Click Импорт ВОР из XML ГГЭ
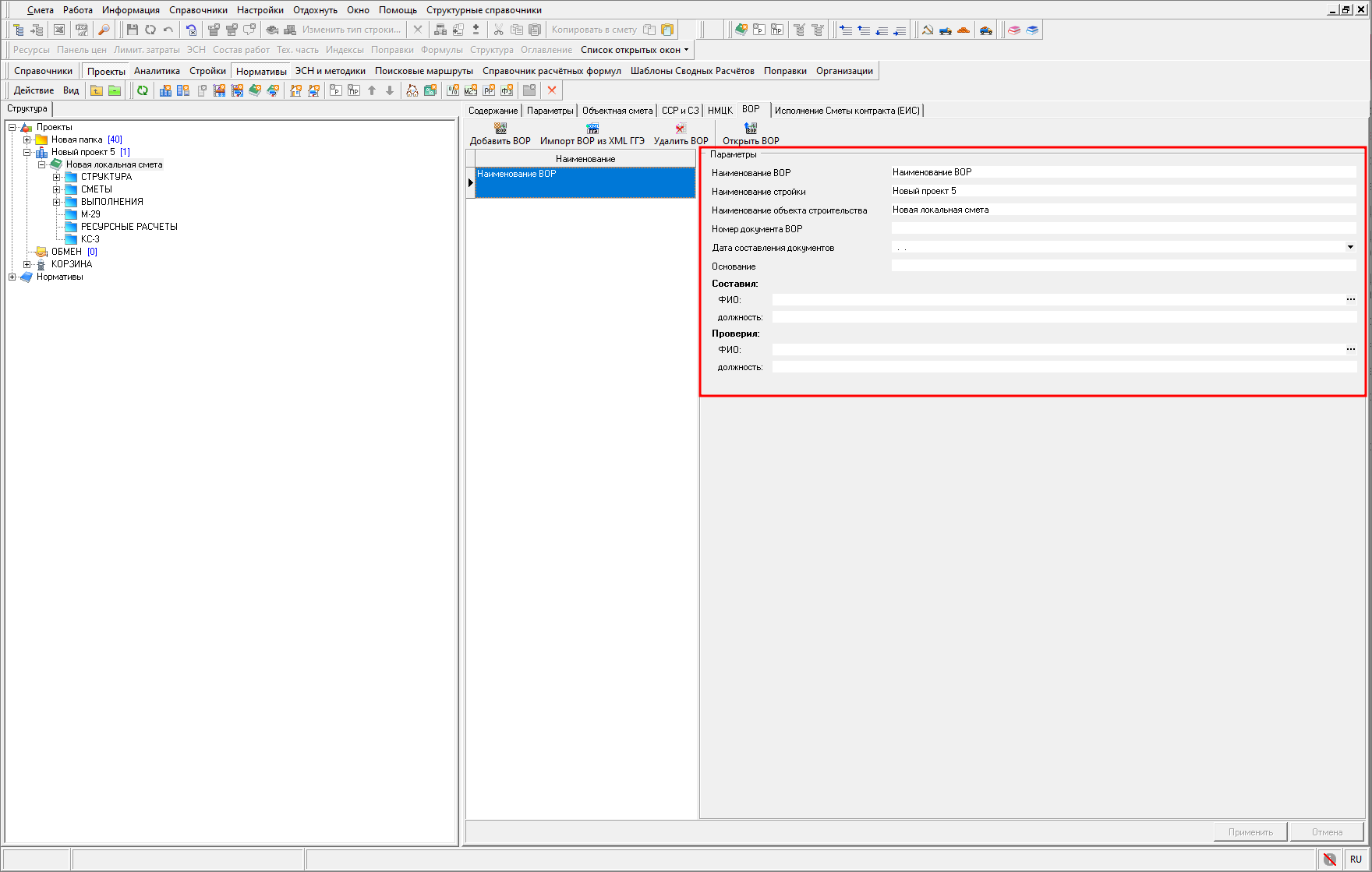The height and width of the screenshot is (872, 1372). 592,134
